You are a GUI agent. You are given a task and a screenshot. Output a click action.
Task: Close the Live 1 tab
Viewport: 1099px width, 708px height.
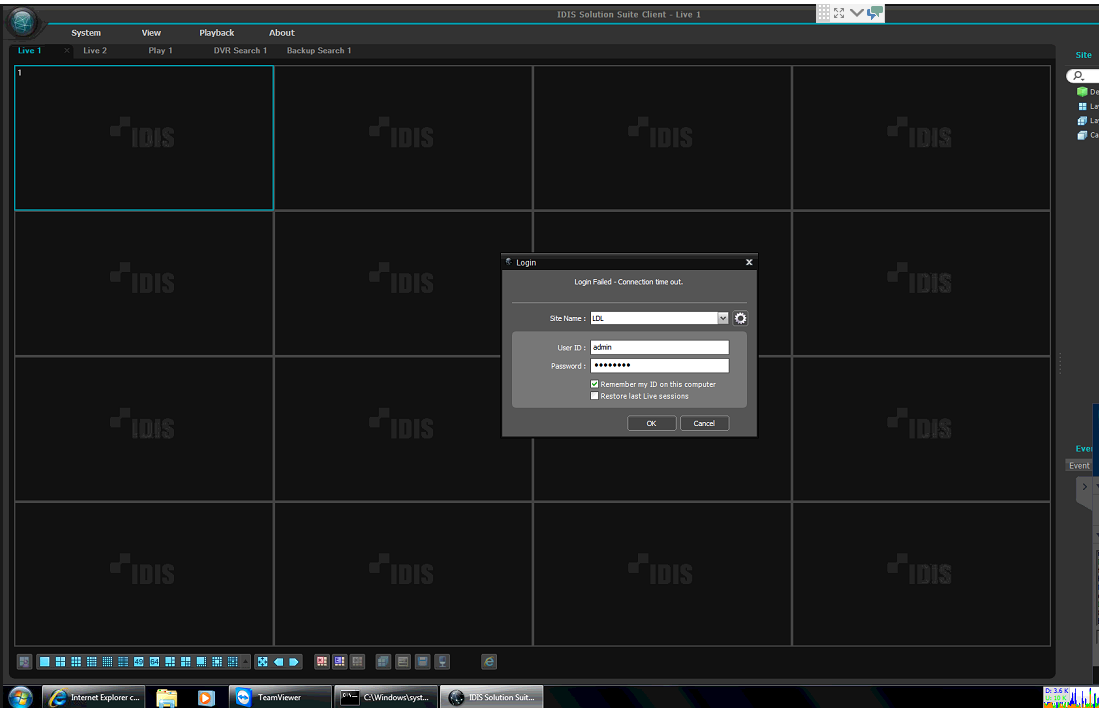pos(67,50)
